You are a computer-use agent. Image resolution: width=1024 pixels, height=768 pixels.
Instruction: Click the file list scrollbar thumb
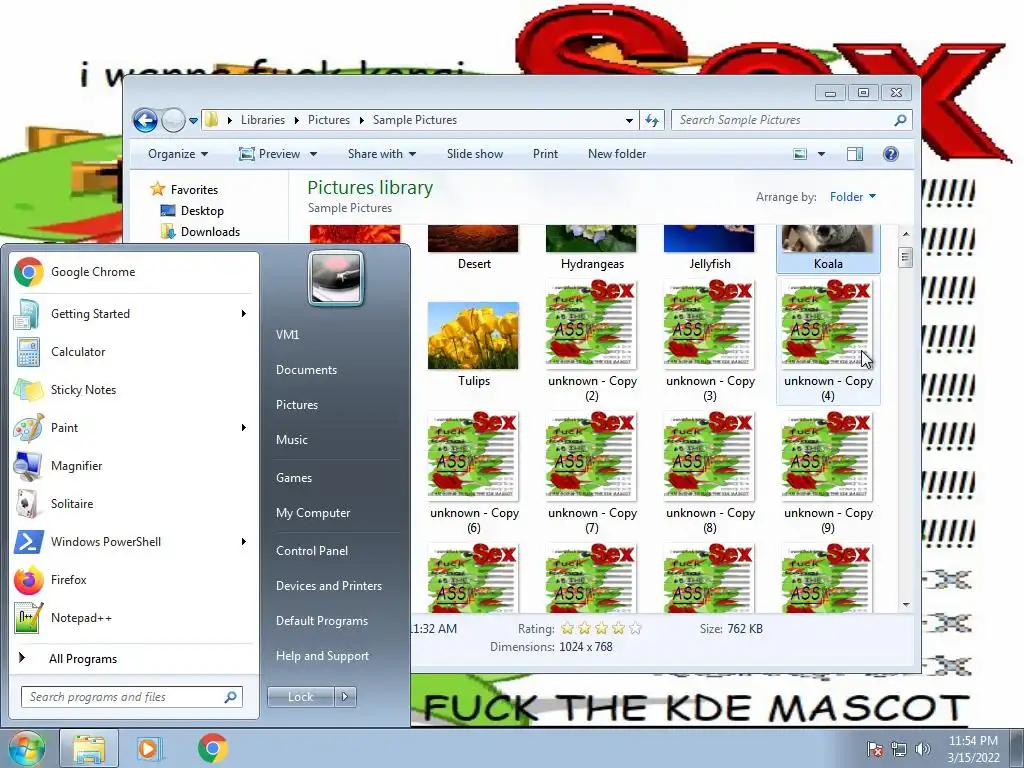pyautogui.click(x=905, y=257)
